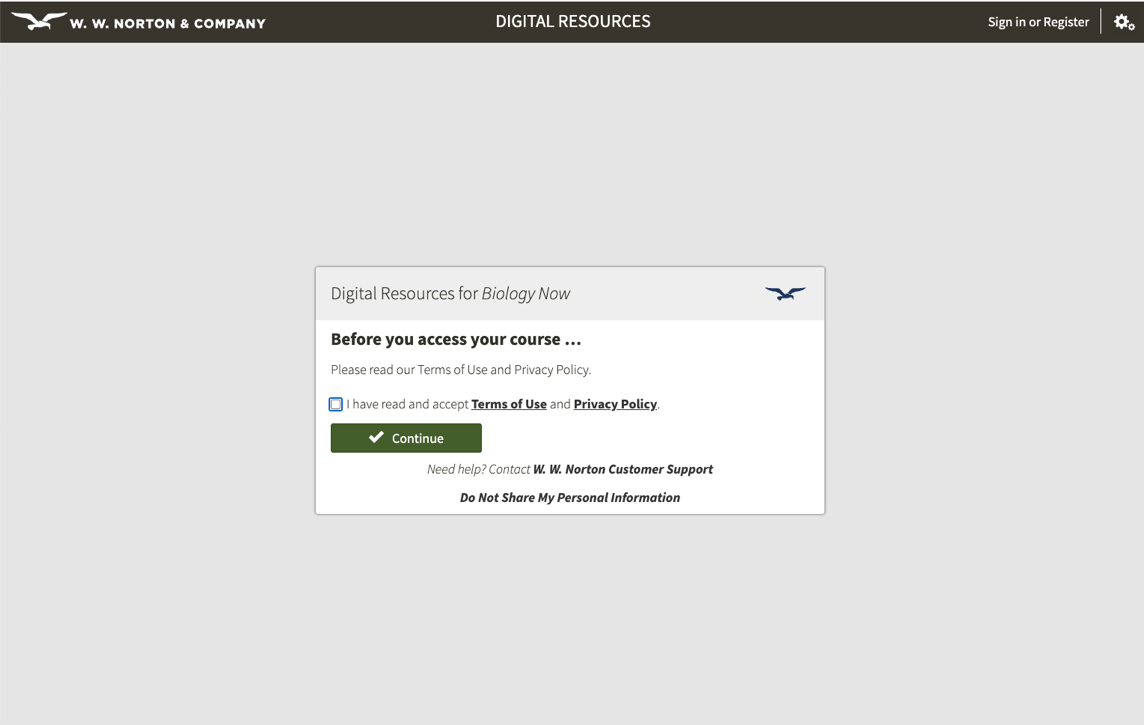Click the DIGITAL RESOURCES header title
Image resolution: width=1144 pixels, height=725 pixels.
click(x=573, y=21)
